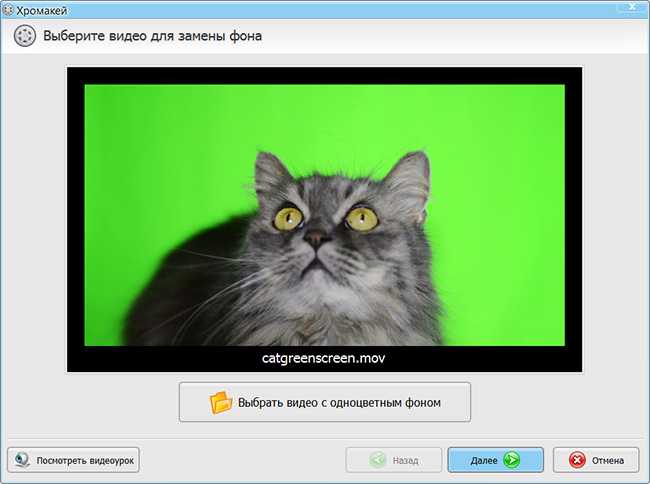Viewport: 650px width, 484px height.
Task: Click the Далее (Next) button
Action: (495, 460)
